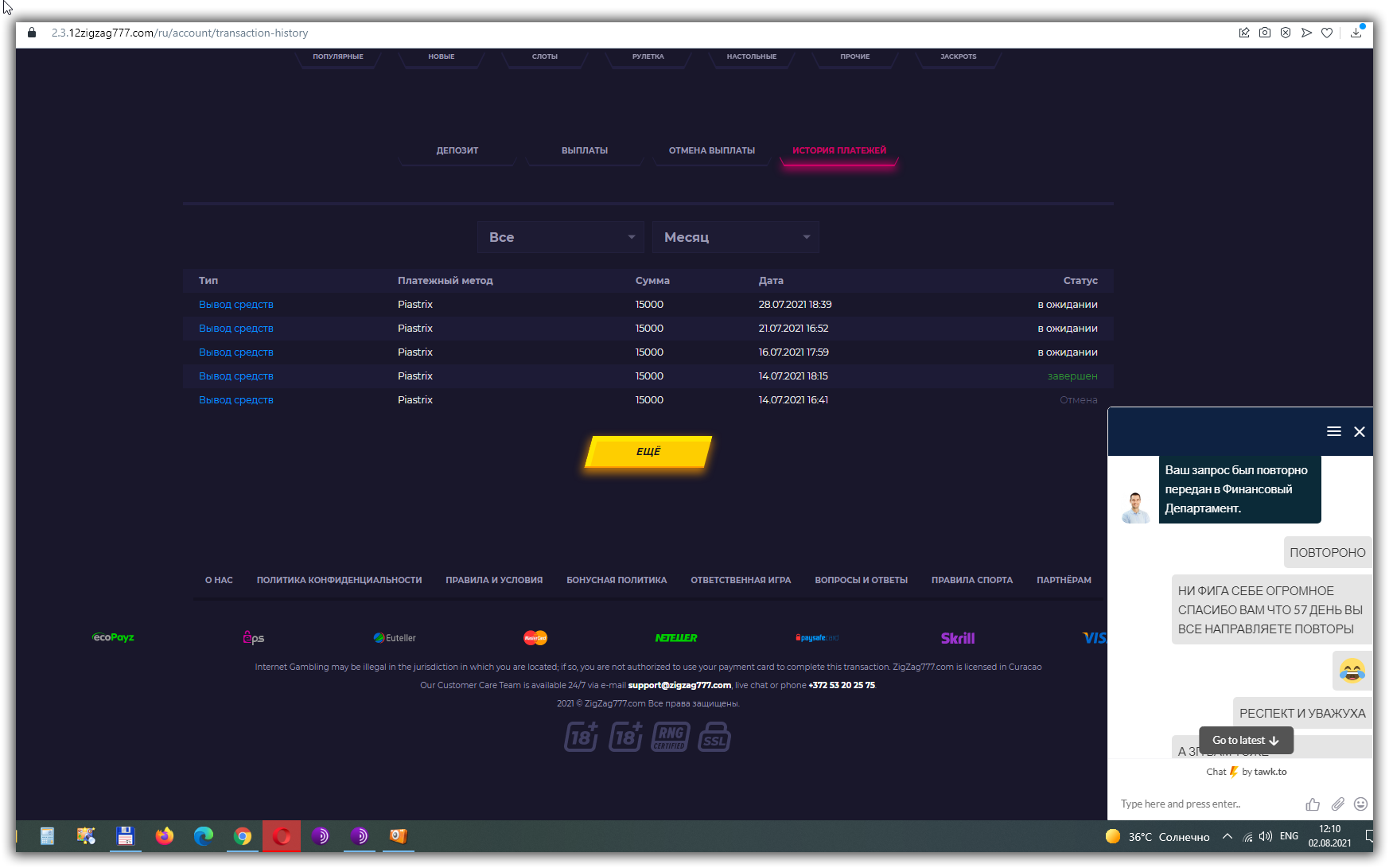1389x868 pixels.
Task: Show hidden system tray icons
Action: 1228,836
